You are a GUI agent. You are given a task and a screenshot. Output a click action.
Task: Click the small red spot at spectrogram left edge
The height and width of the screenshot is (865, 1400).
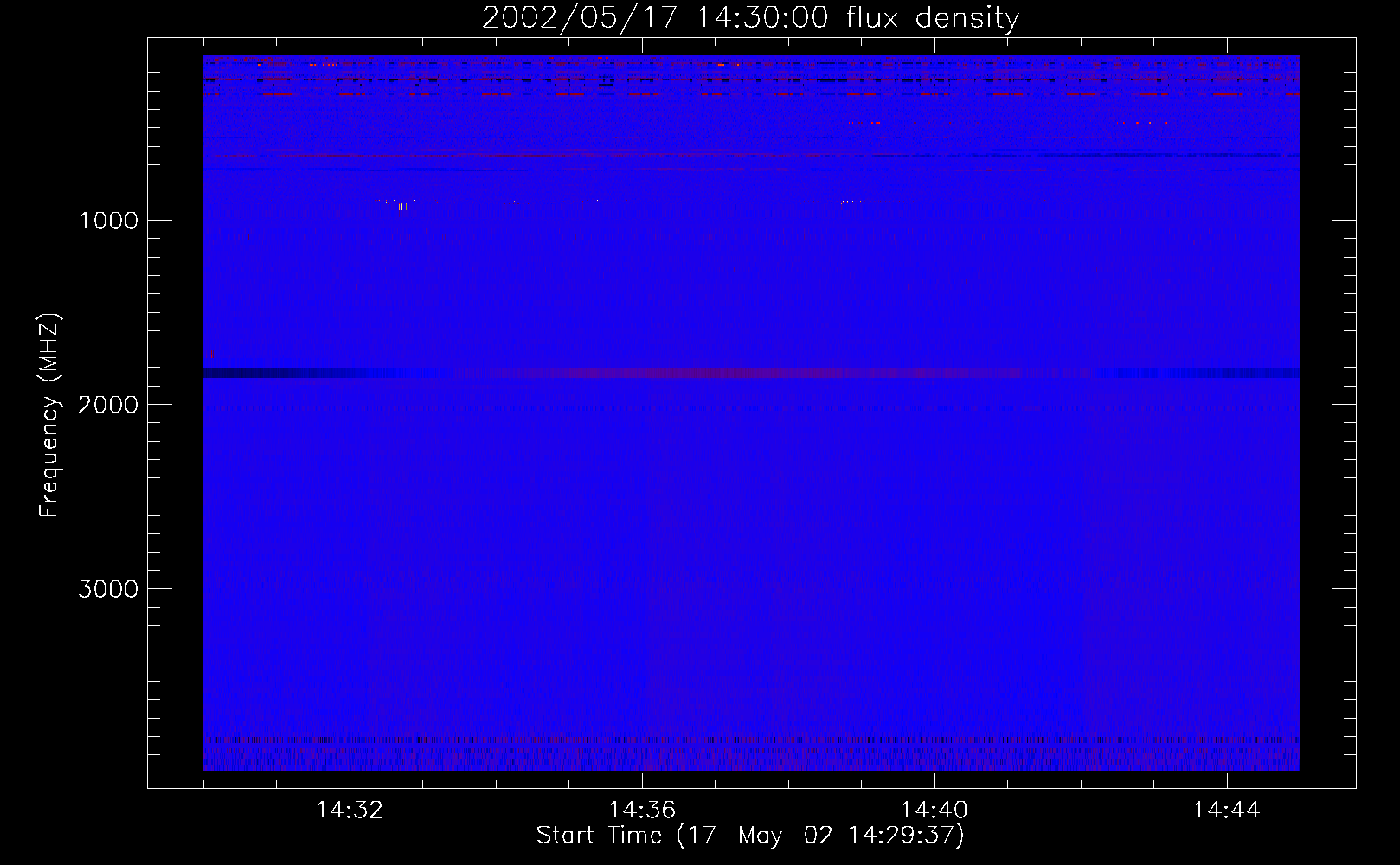click(212, 354)
